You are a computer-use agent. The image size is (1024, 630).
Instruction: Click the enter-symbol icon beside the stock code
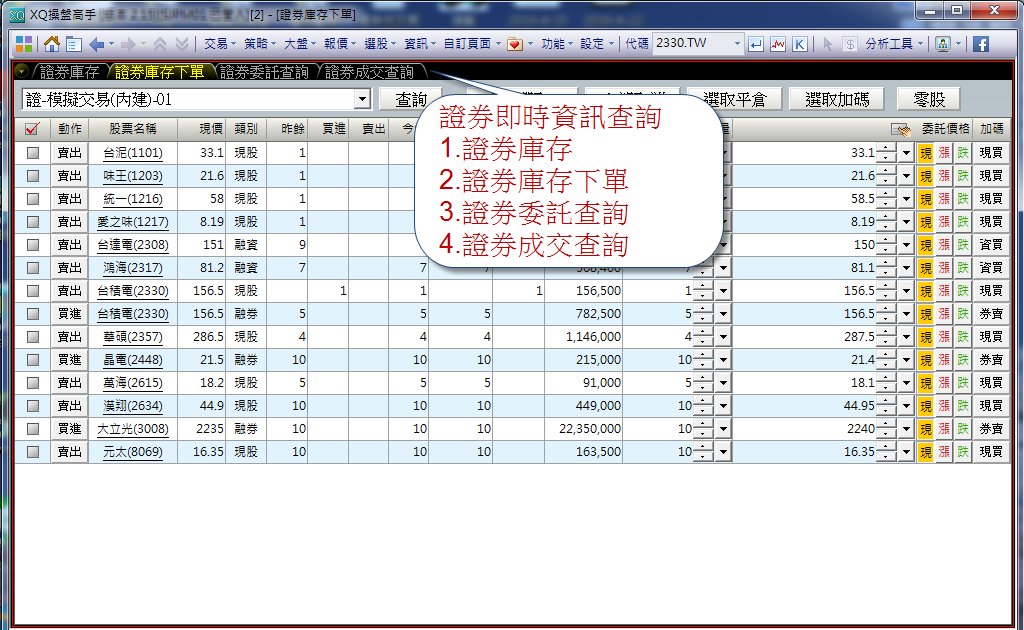point(756,44)
